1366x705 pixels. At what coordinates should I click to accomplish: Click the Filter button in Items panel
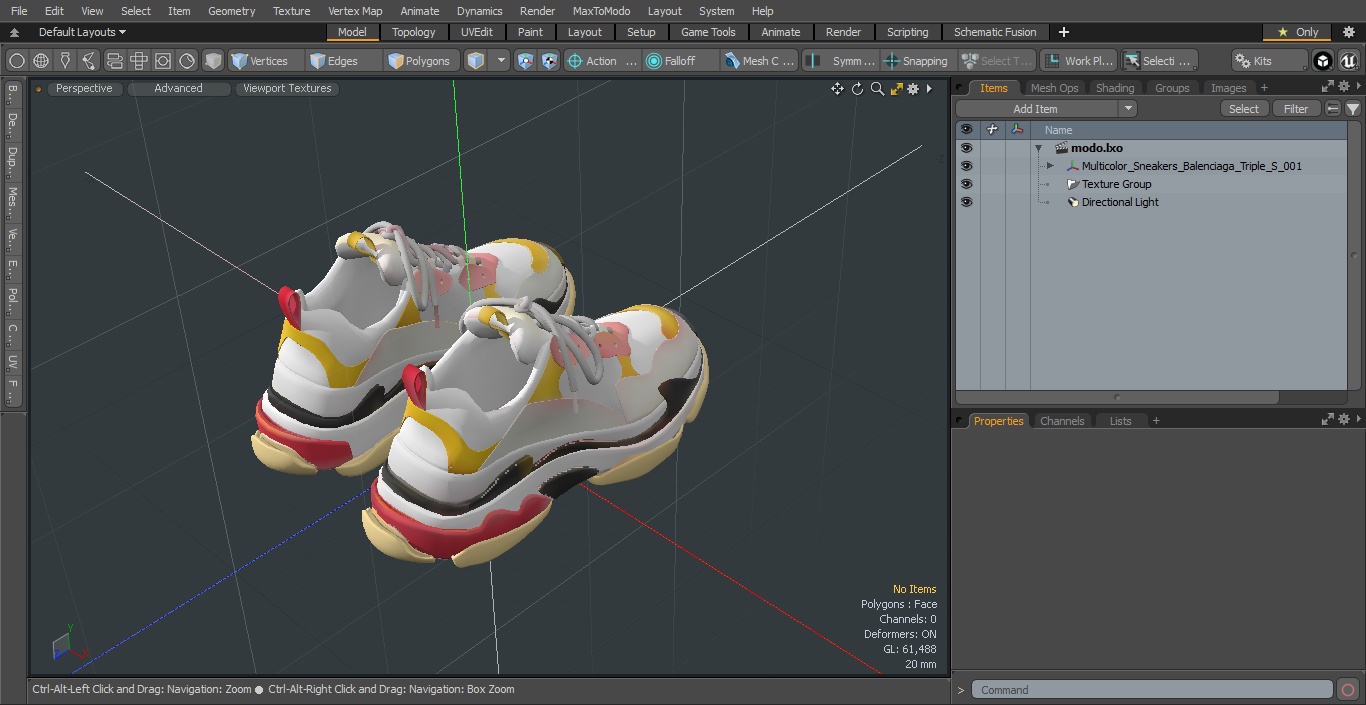[1296, 109]
